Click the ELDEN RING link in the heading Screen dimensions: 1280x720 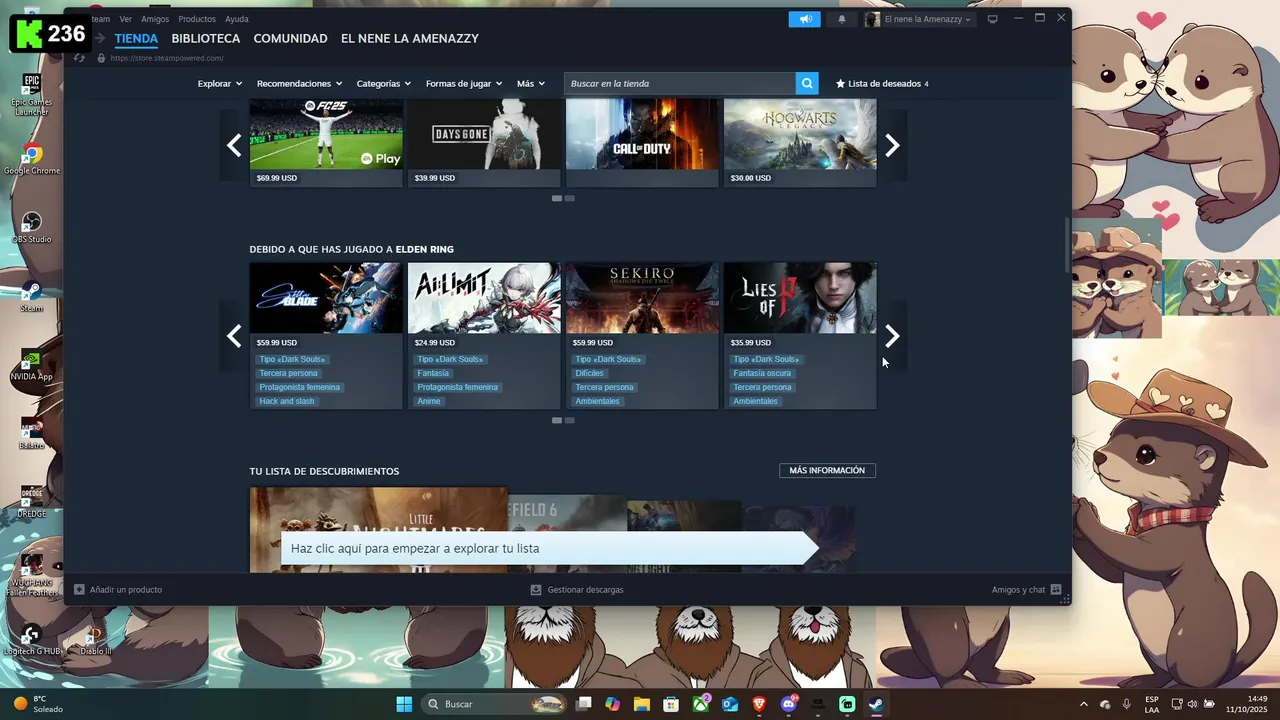tap(425, 249)
